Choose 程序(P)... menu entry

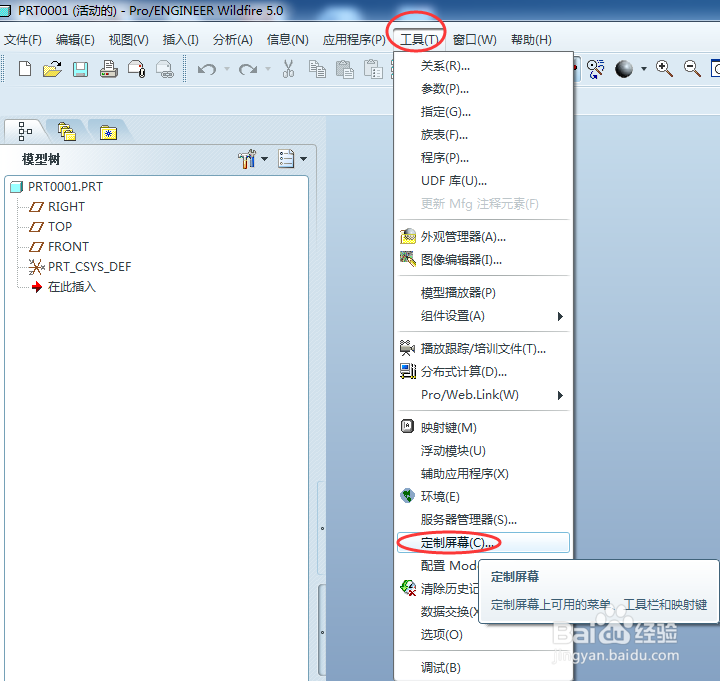point(484,158)
